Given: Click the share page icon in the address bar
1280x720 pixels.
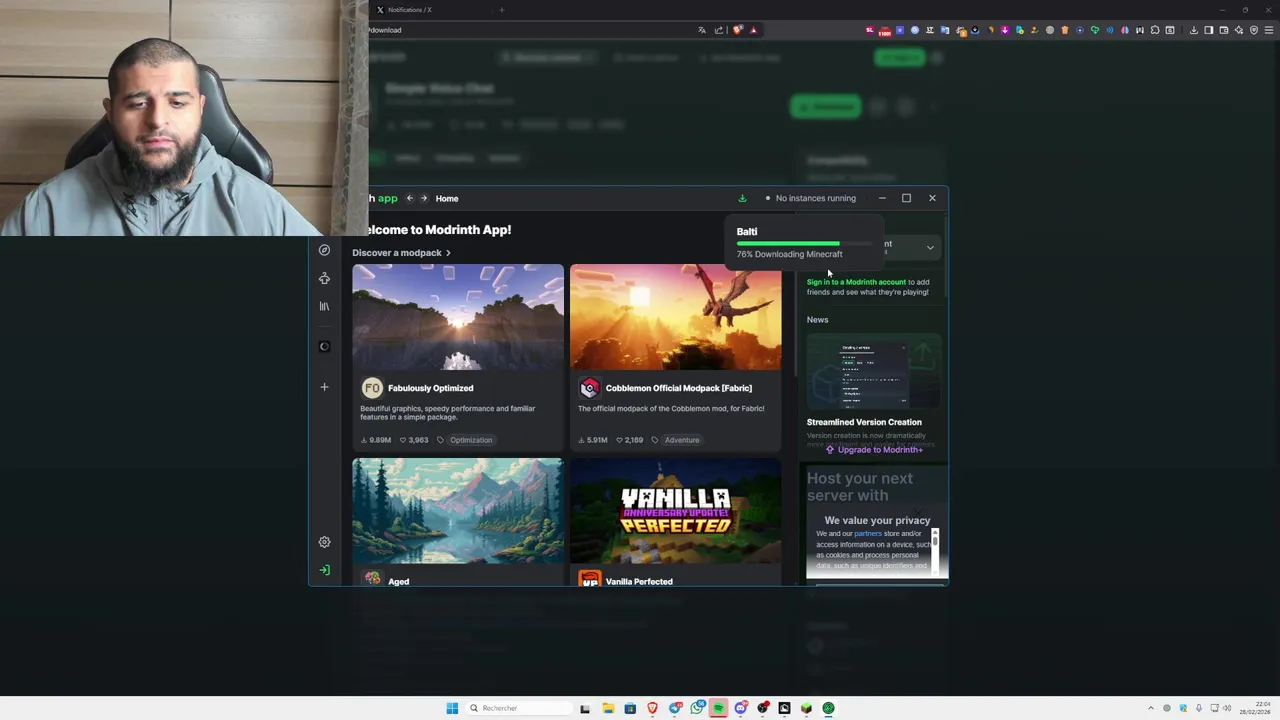Looking at the screenshot, I should pyautogui.click(x=719, y=30).
